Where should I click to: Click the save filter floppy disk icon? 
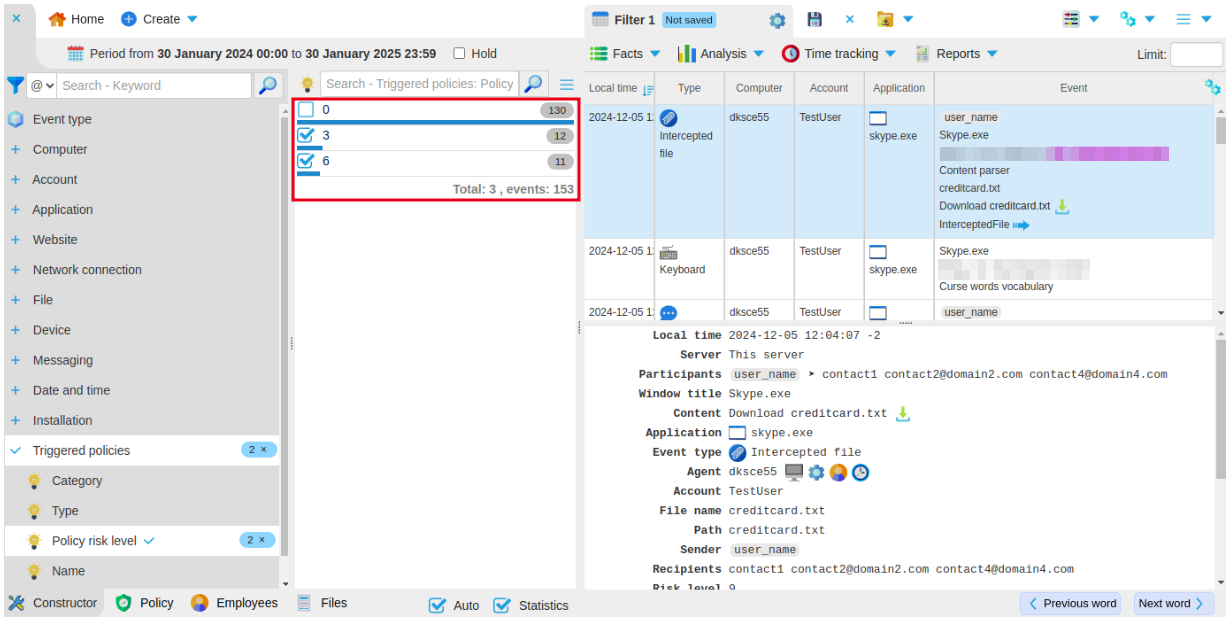click(815, 19)
